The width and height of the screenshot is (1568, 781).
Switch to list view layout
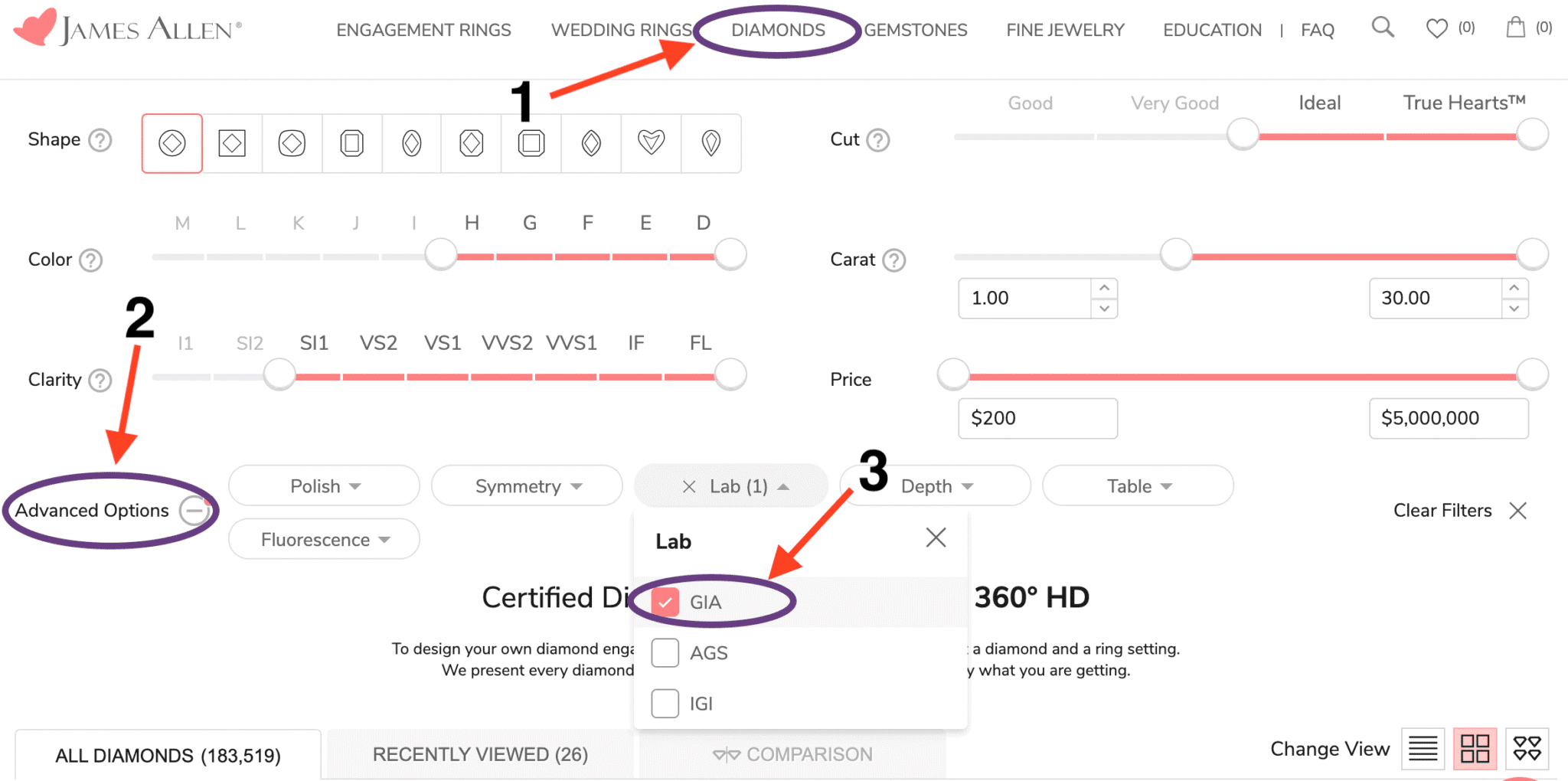coord(1423,748)
